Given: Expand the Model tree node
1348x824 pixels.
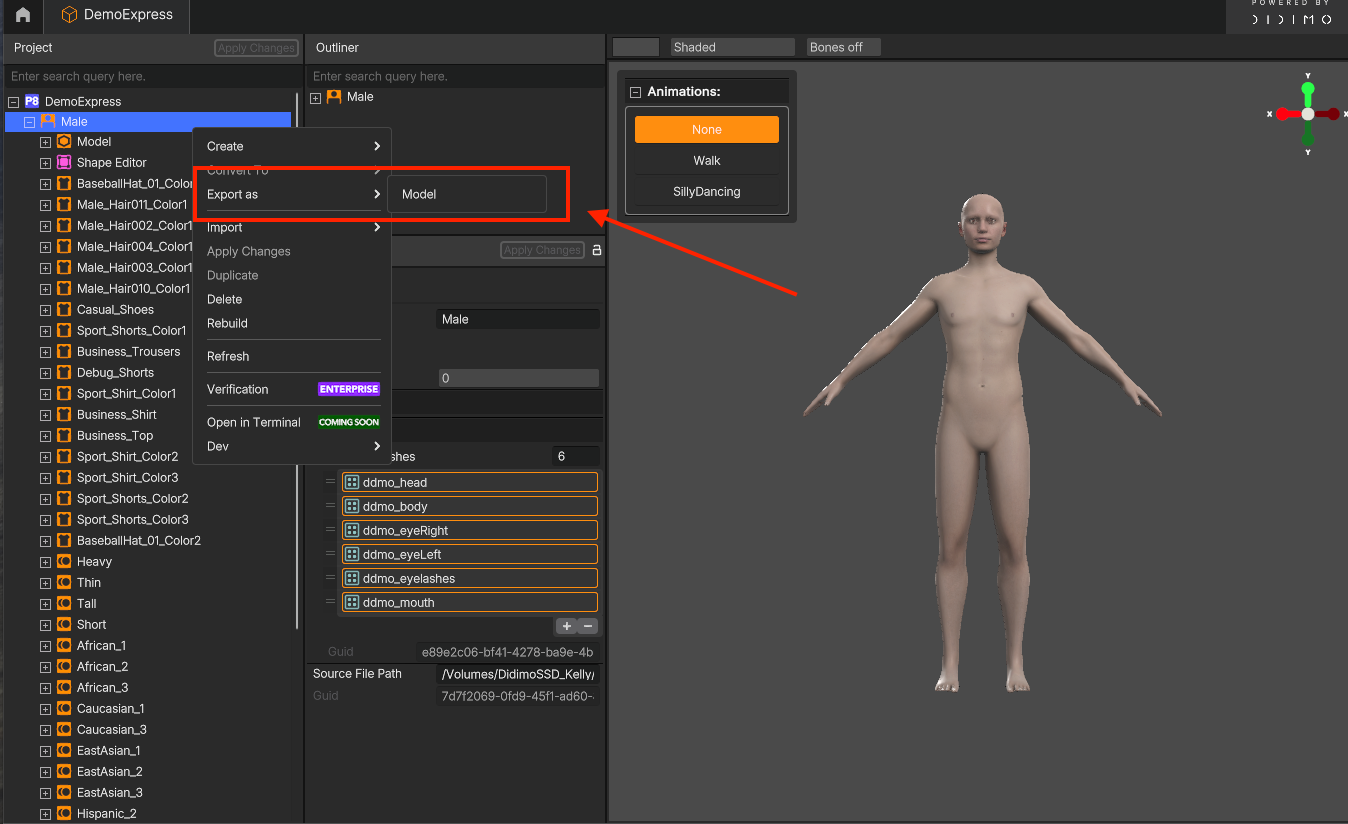Looking at the screenshot, I should point(45,142).
